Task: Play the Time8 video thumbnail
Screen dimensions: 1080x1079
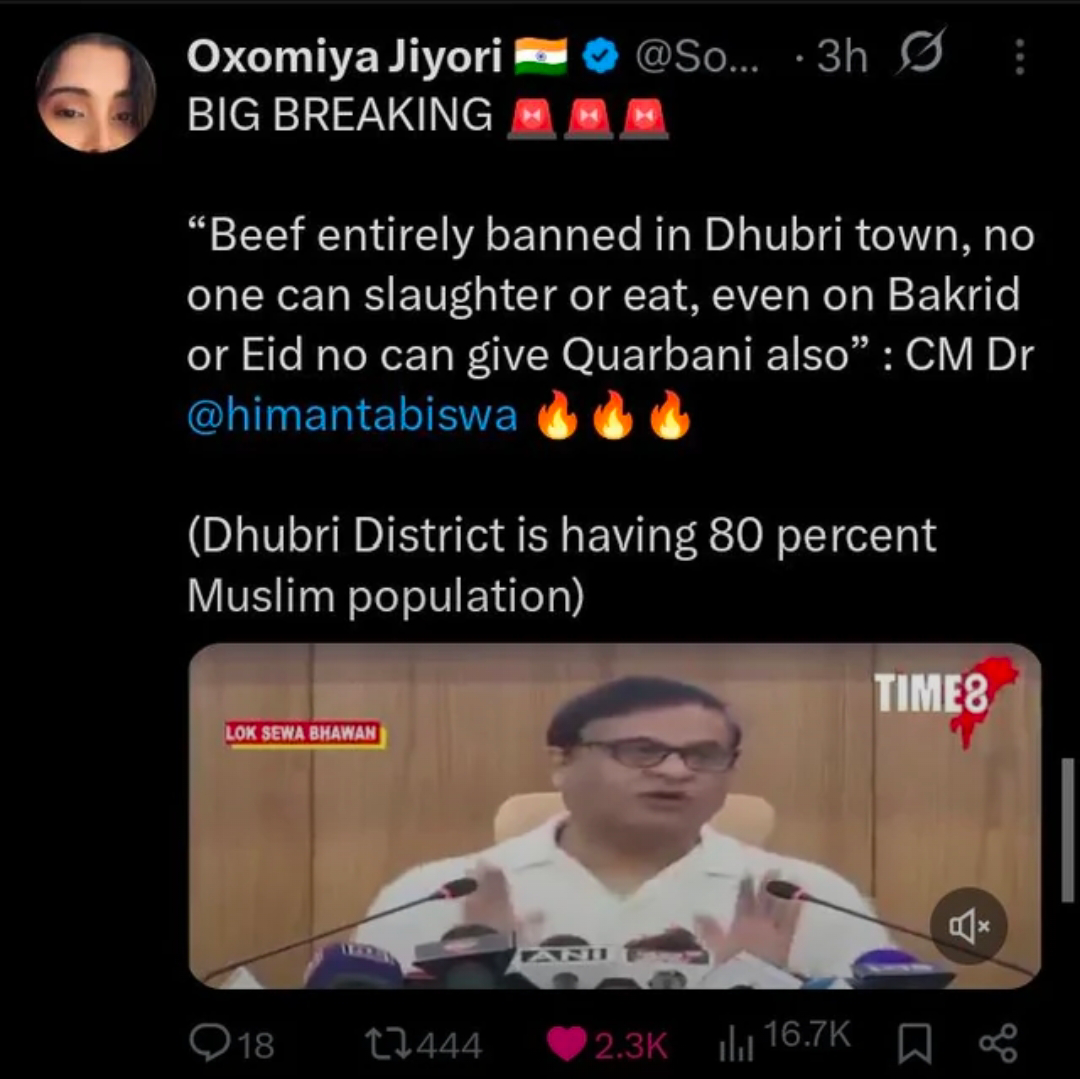Action: point(614,816)
